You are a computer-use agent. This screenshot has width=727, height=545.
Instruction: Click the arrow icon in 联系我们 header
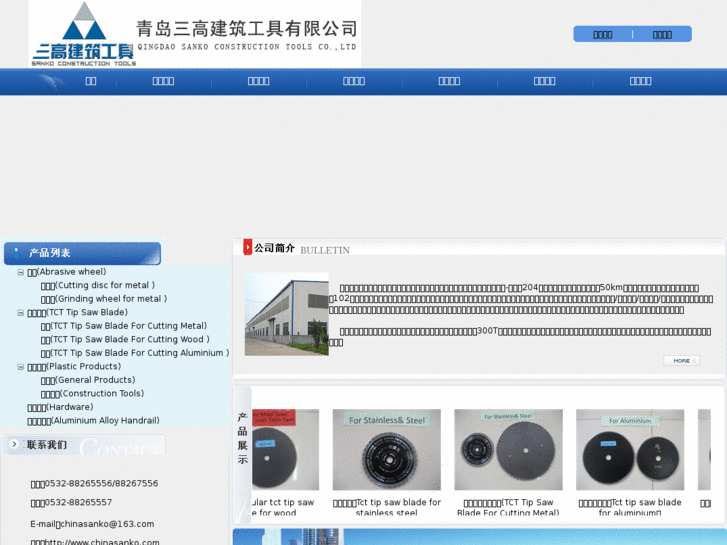pyautogui.click(x=12, y=445)
